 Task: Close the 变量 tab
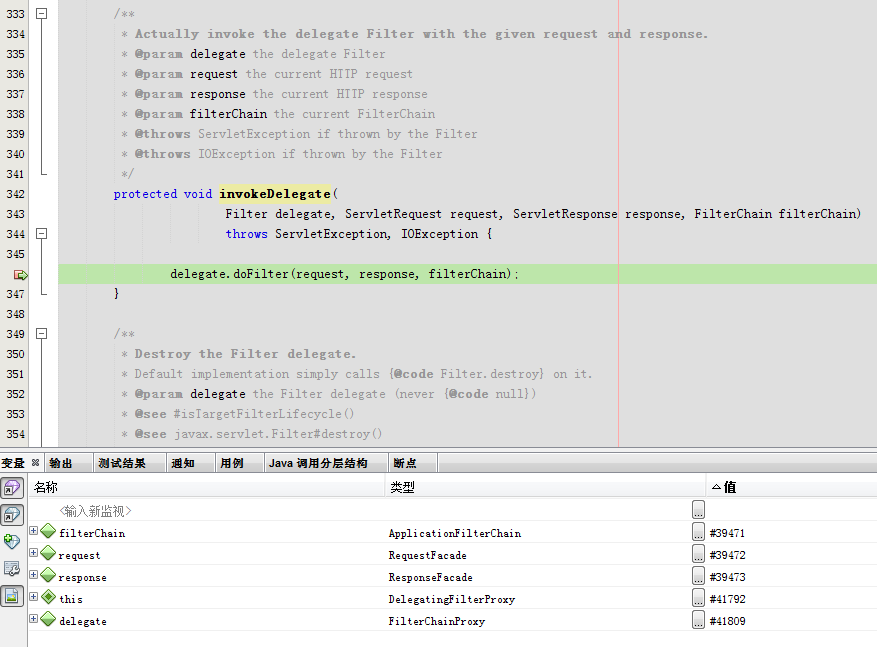click(35, 462)
